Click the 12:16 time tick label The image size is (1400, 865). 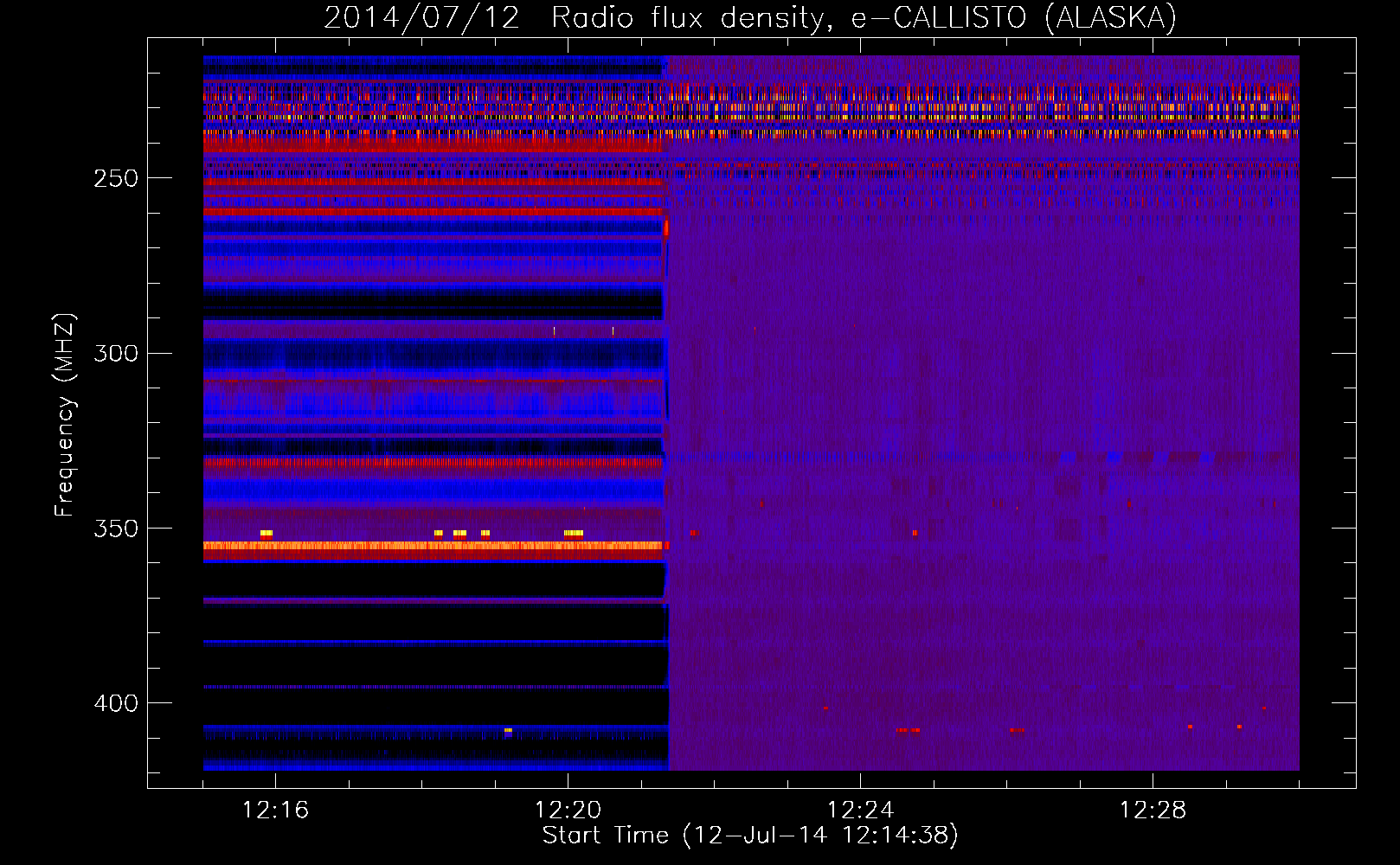click(275, 810)
